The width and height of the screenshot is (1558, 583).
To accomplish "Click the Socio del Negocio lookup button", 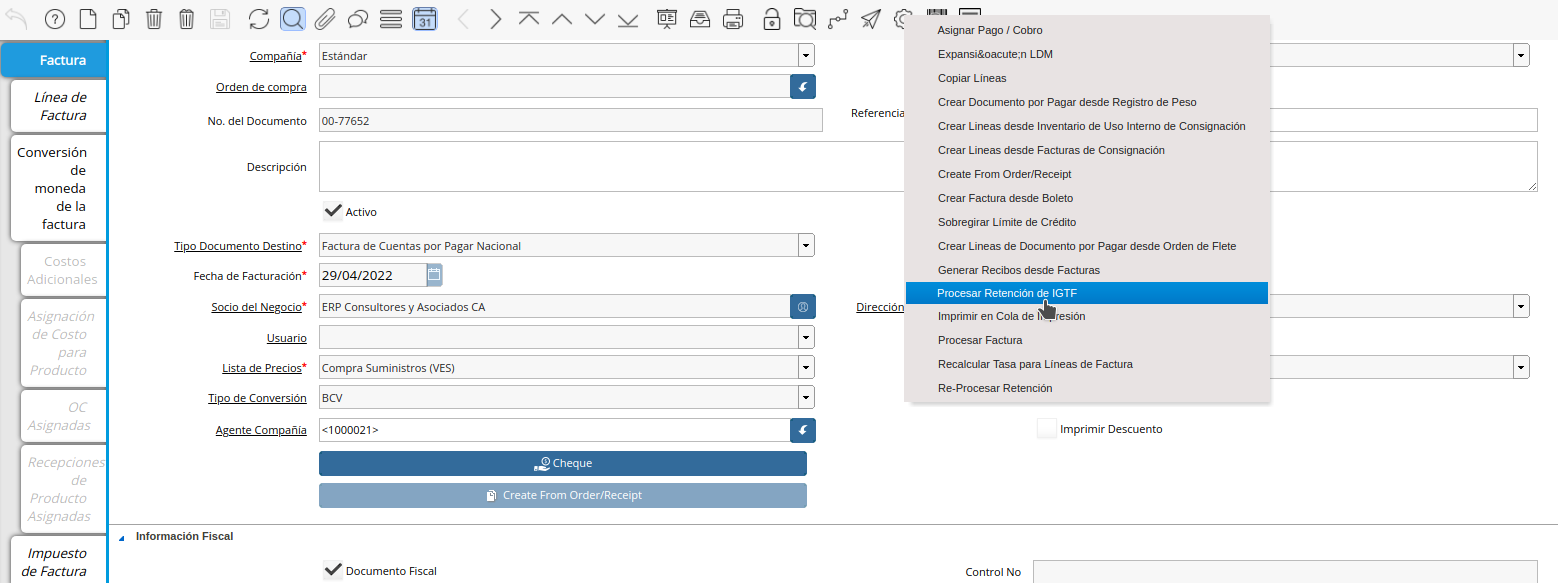I will point(803,306).
